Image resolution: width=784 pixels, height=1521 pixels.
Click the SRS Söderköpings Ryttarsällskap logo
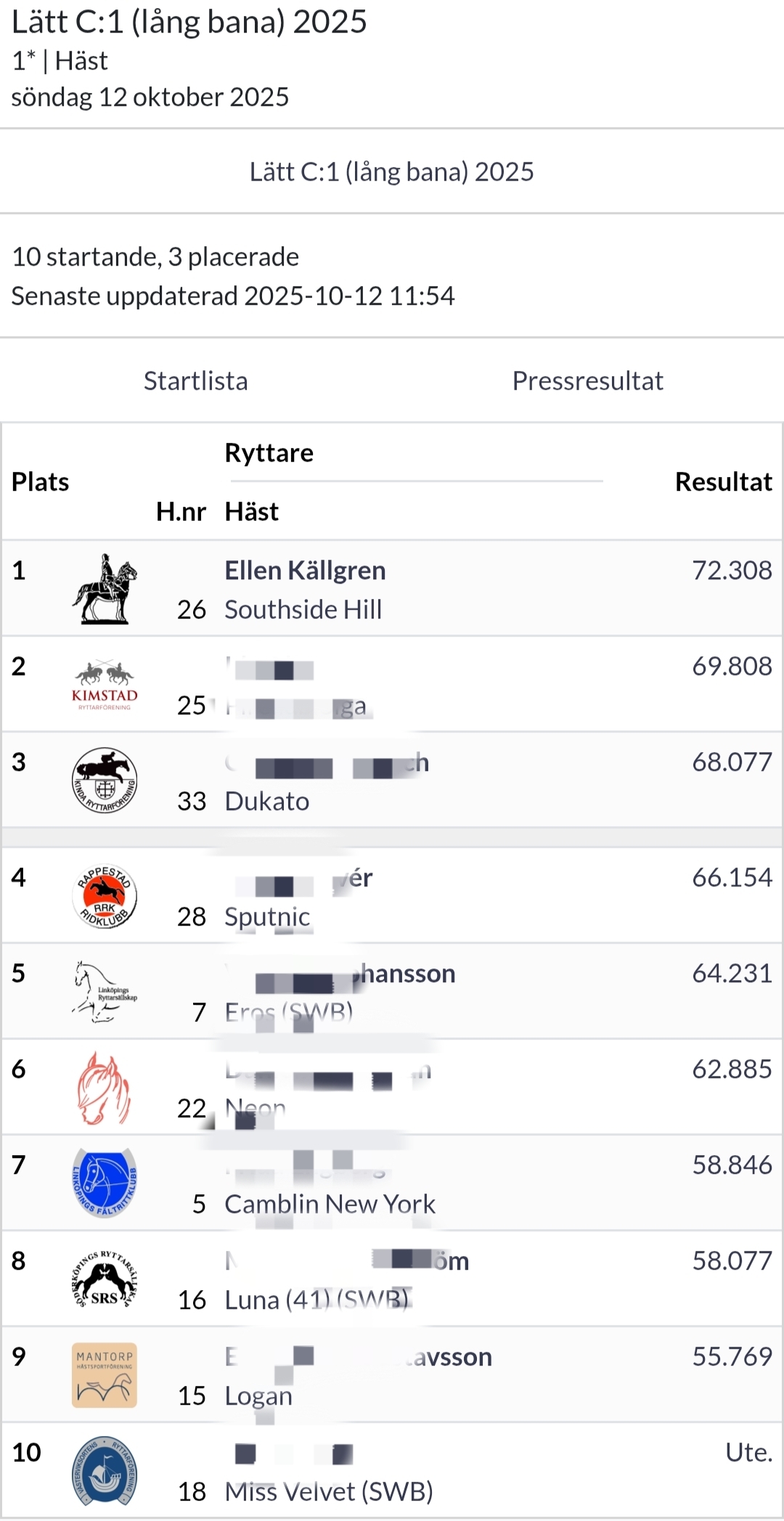tap(105, 1279)
